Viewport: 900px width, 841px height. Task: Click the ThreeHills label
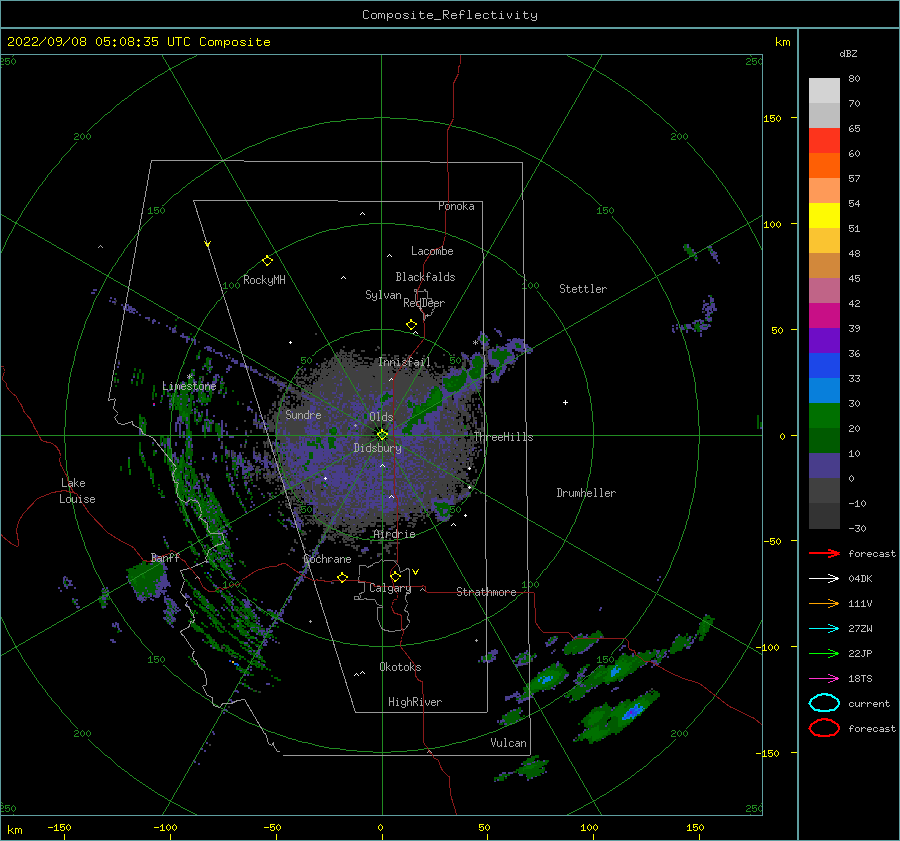pos(503,437)
